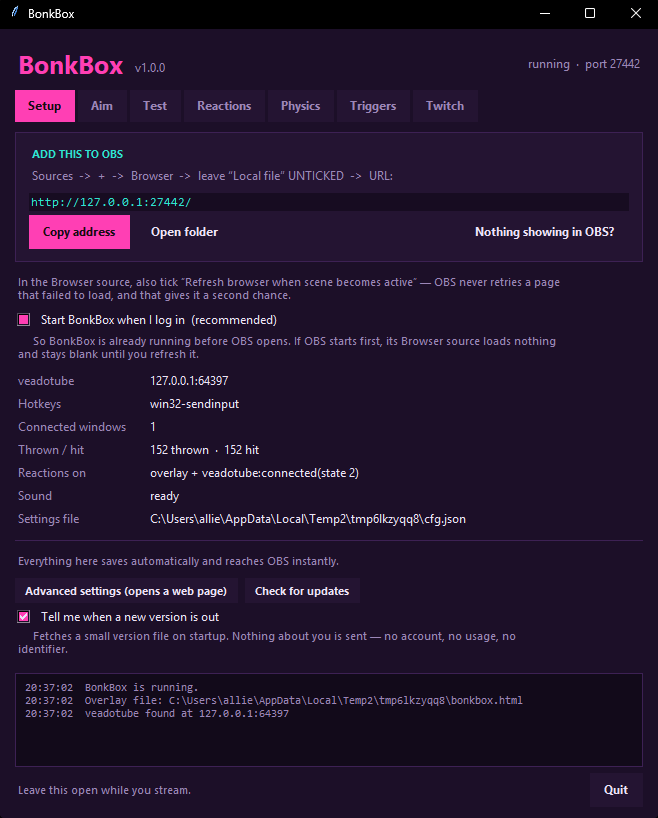This screenshot has height=818, width=658.
Task: Open Advanced settings web page
Action: [126, 591]
